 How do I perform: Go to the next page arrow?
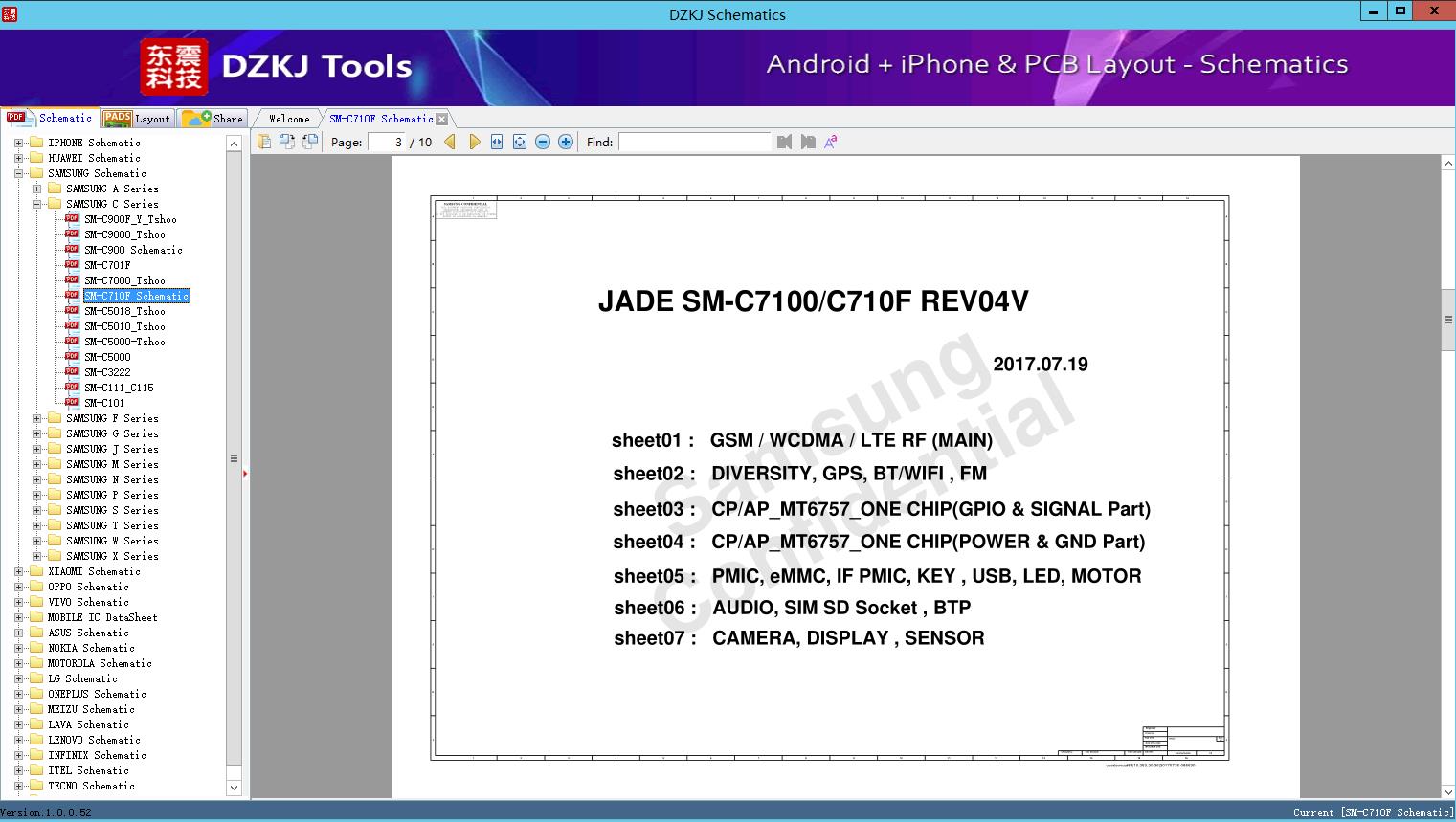475,142
